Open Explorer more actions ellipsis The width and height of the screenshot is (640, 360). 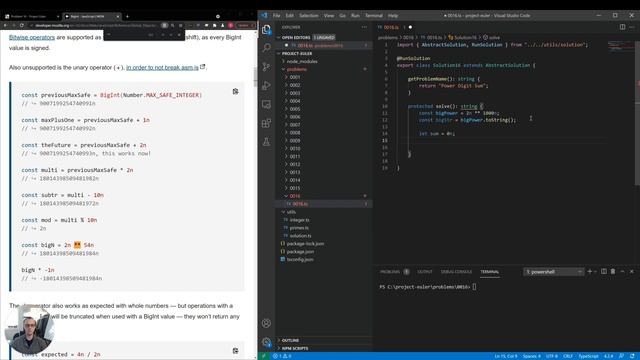(364, 27)
